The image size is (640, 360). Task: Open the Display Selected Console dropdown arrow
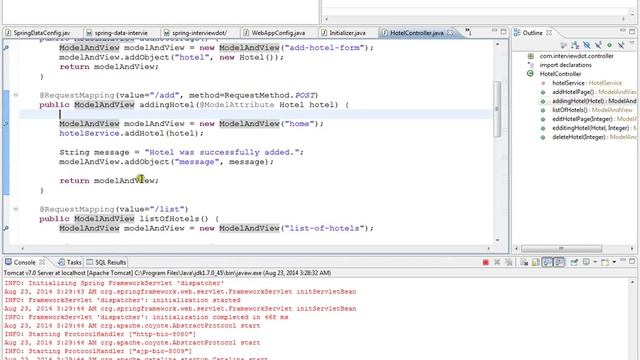tap(595, 262)
